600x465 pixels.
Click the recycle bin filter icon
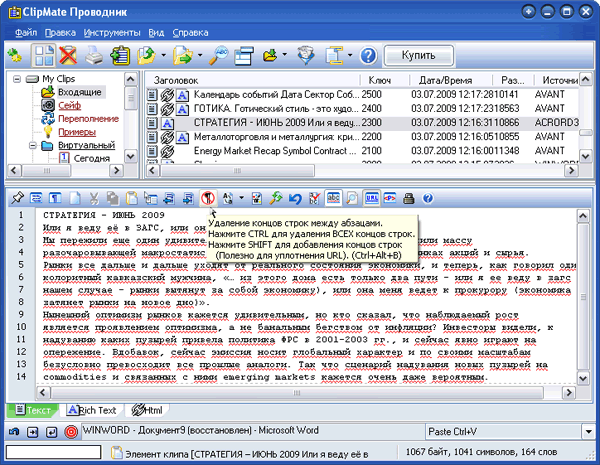click(x=306, y=56)
